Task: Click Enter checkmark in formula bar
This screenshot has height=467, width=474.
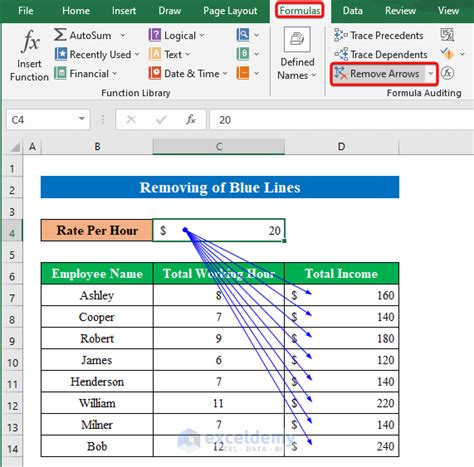Action: pos(161,119)
